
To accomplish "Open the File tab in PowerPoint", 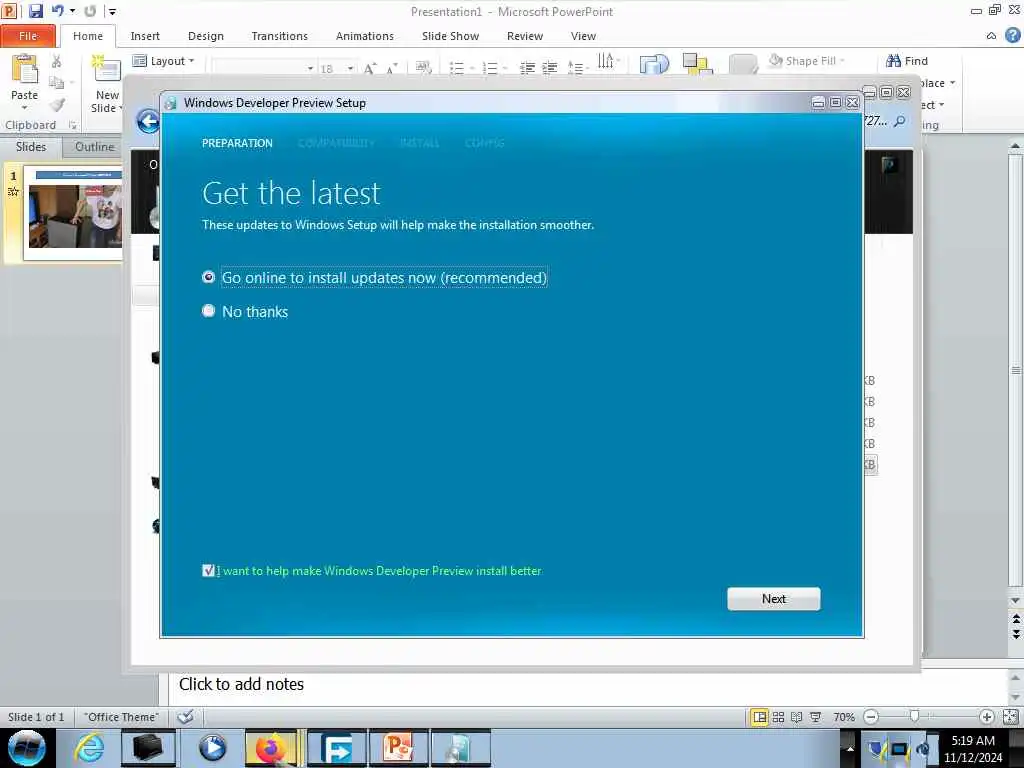I will point(28,36).
